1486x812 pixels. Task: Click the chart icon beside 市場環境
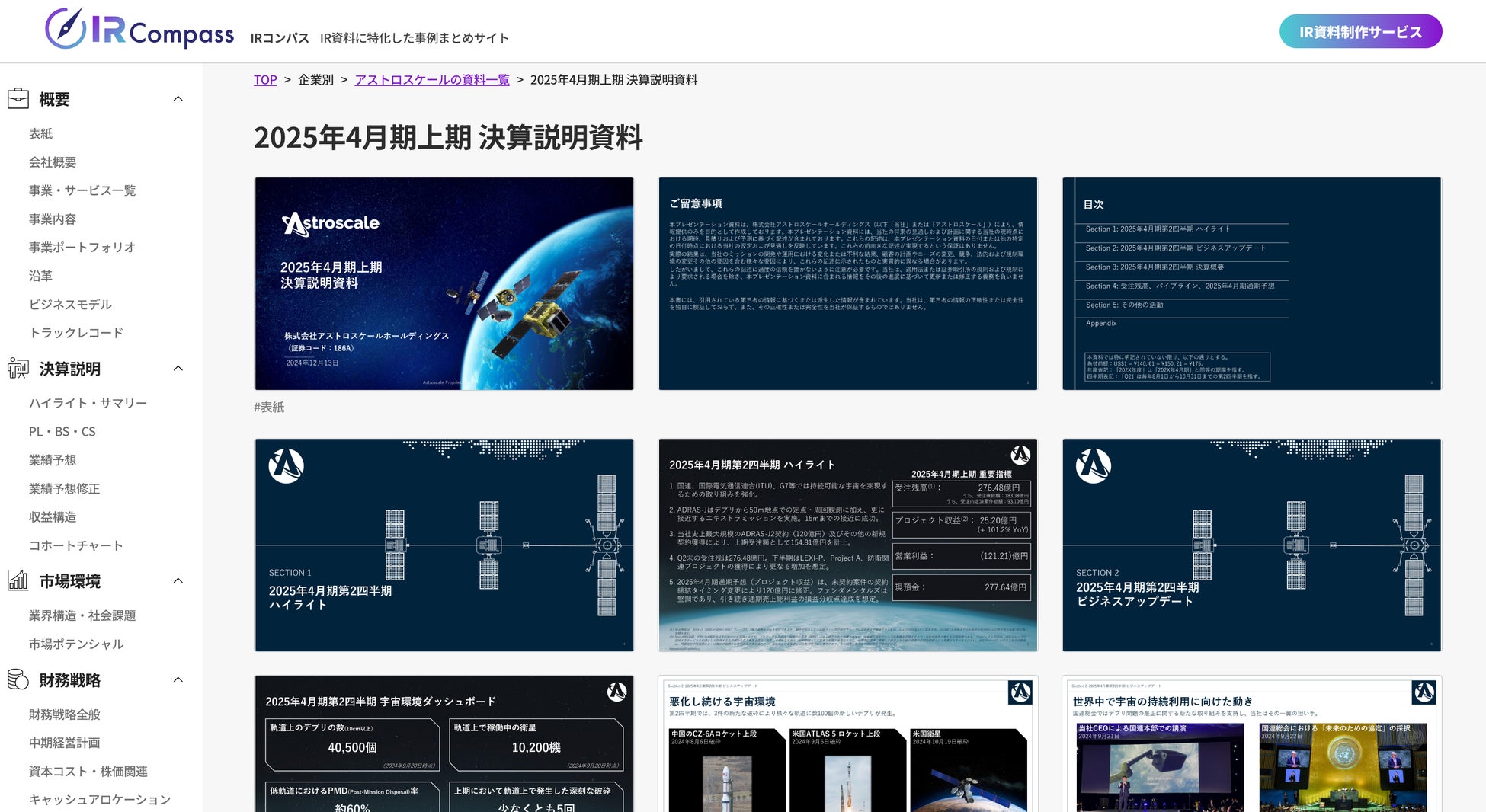(18, 581)
